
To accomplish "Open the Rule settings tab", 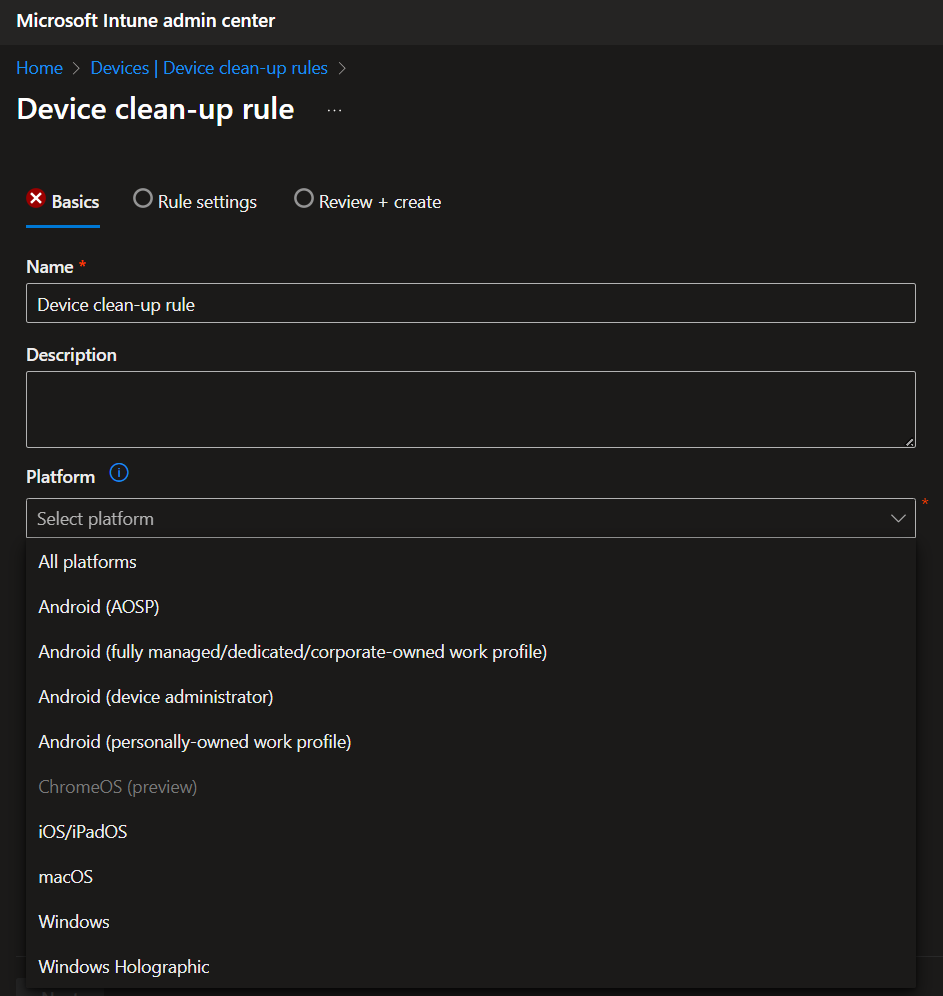I will pos(195,202).
